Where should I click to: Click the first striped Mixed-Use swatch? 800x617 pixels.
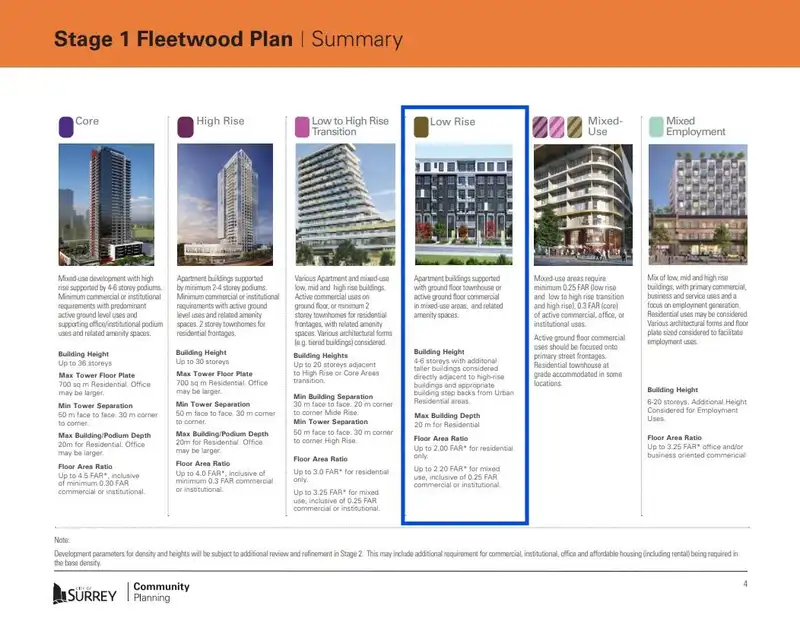540,127
